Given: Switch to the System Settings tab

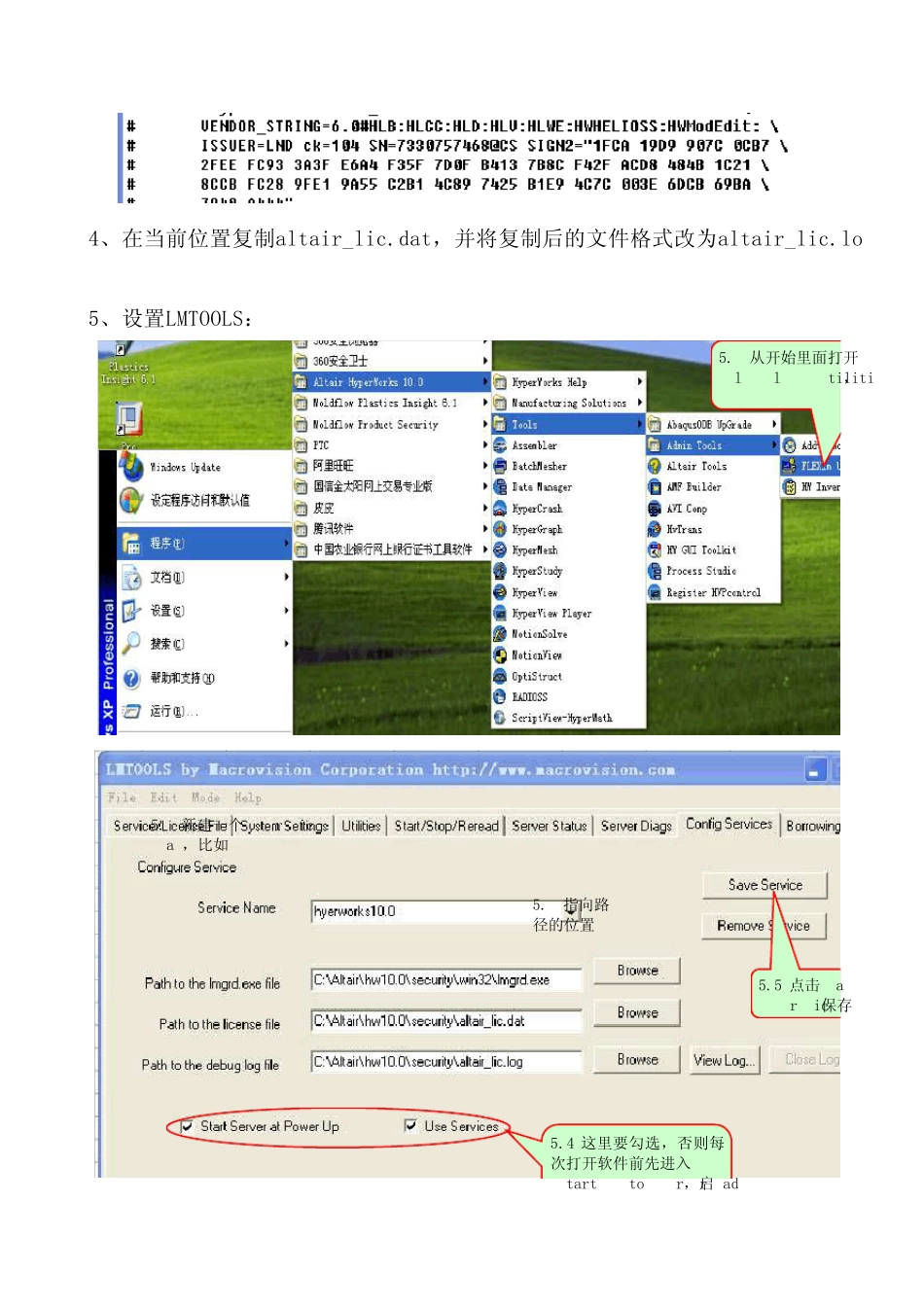Looking at the screenshot, I should 284,826.
